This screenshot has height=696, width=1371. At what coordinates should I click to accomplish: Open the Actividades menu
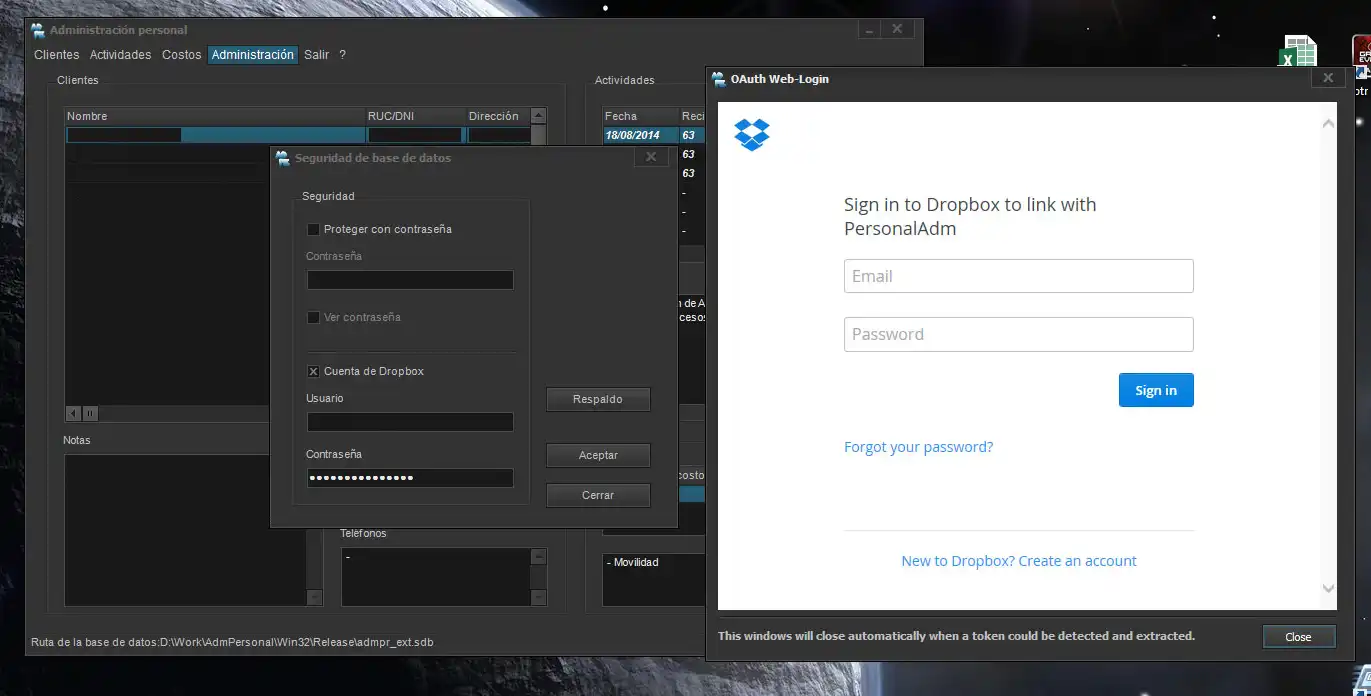pyautogui.click(x=120, y=55)
